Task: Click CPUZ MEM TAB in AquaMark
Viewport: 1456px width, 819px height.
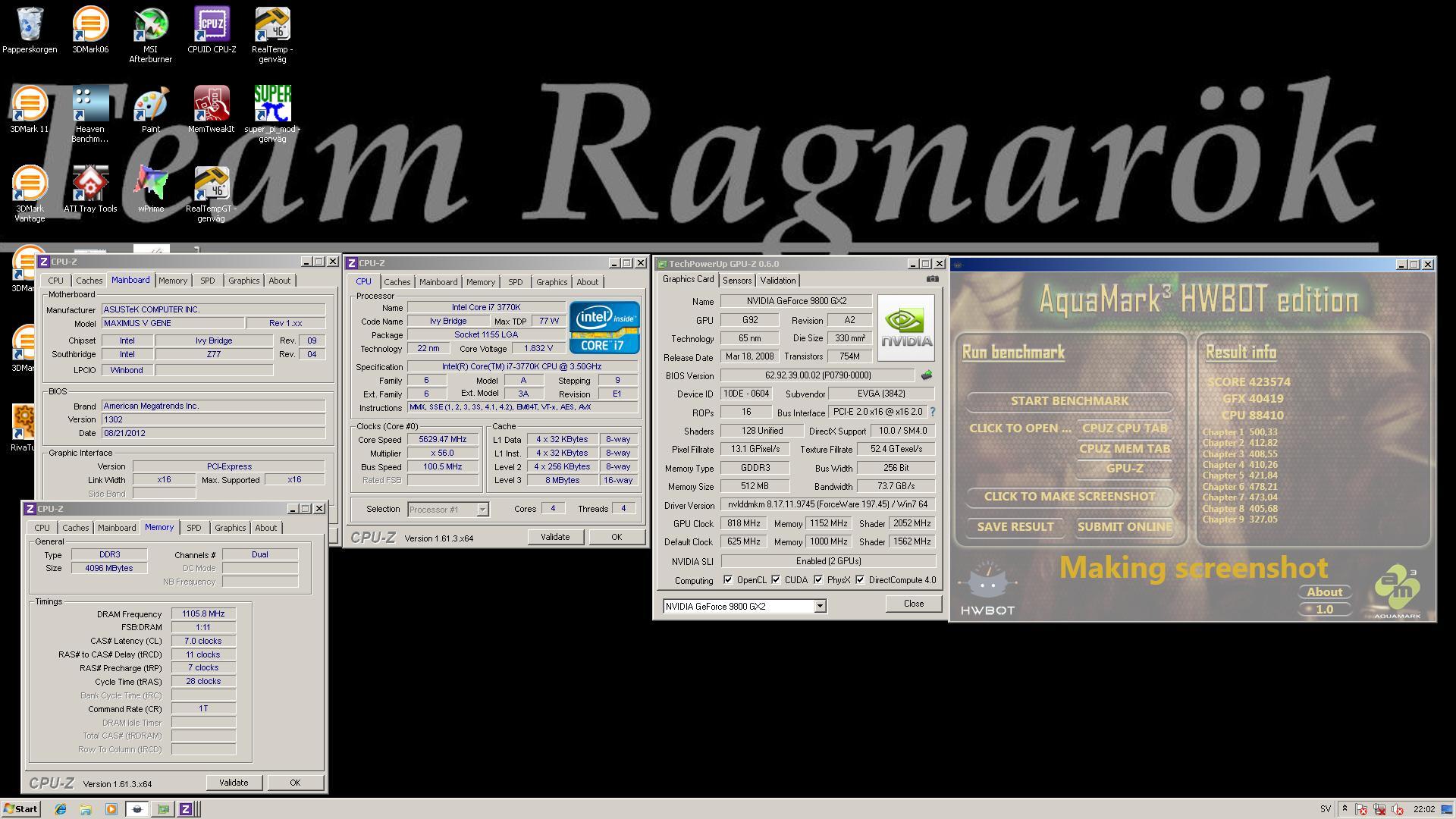Action: (x=1125, y=448)
